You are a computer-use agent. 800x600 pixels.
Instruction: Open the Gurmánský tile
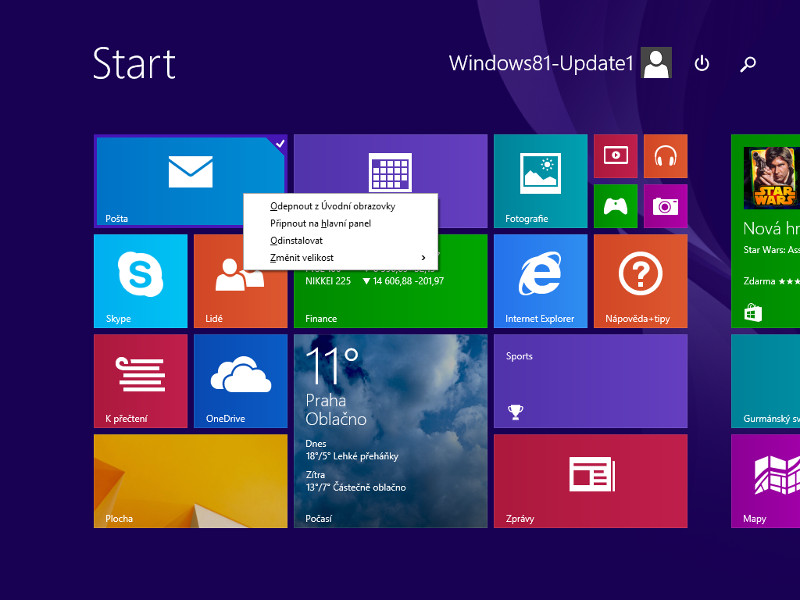point(765,381)
